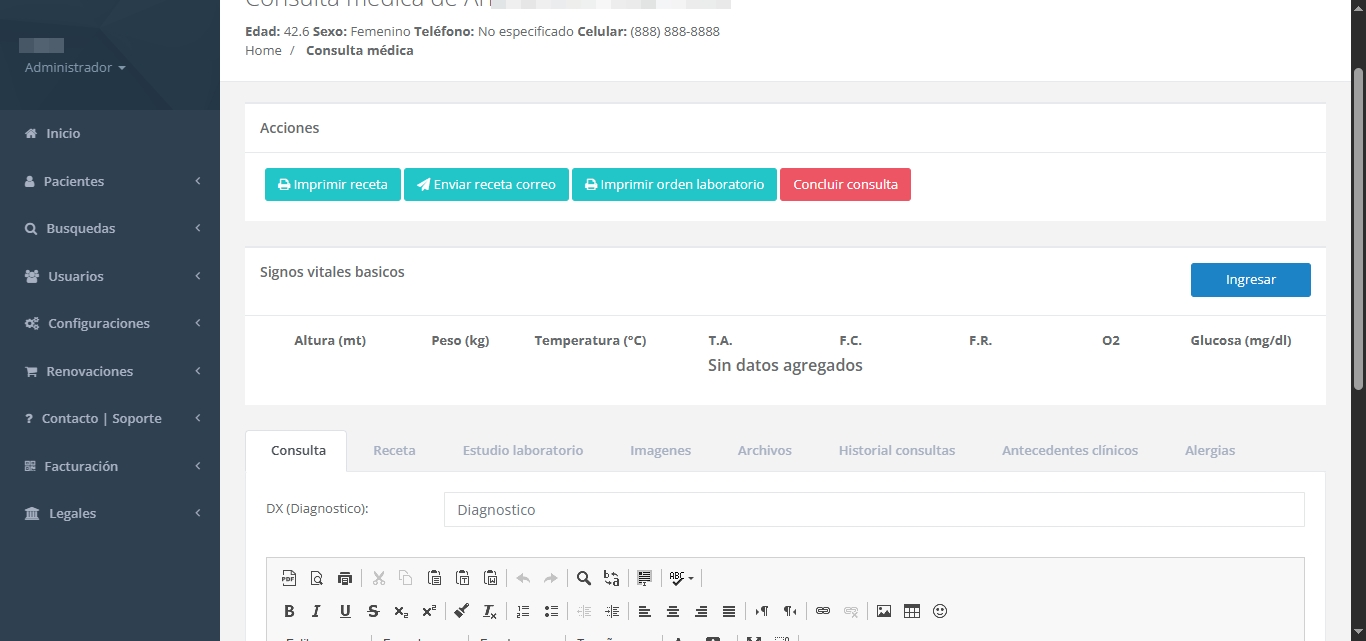
Task: Expand the Pacientes sidebar menu
Action: (x=110, y=181)
